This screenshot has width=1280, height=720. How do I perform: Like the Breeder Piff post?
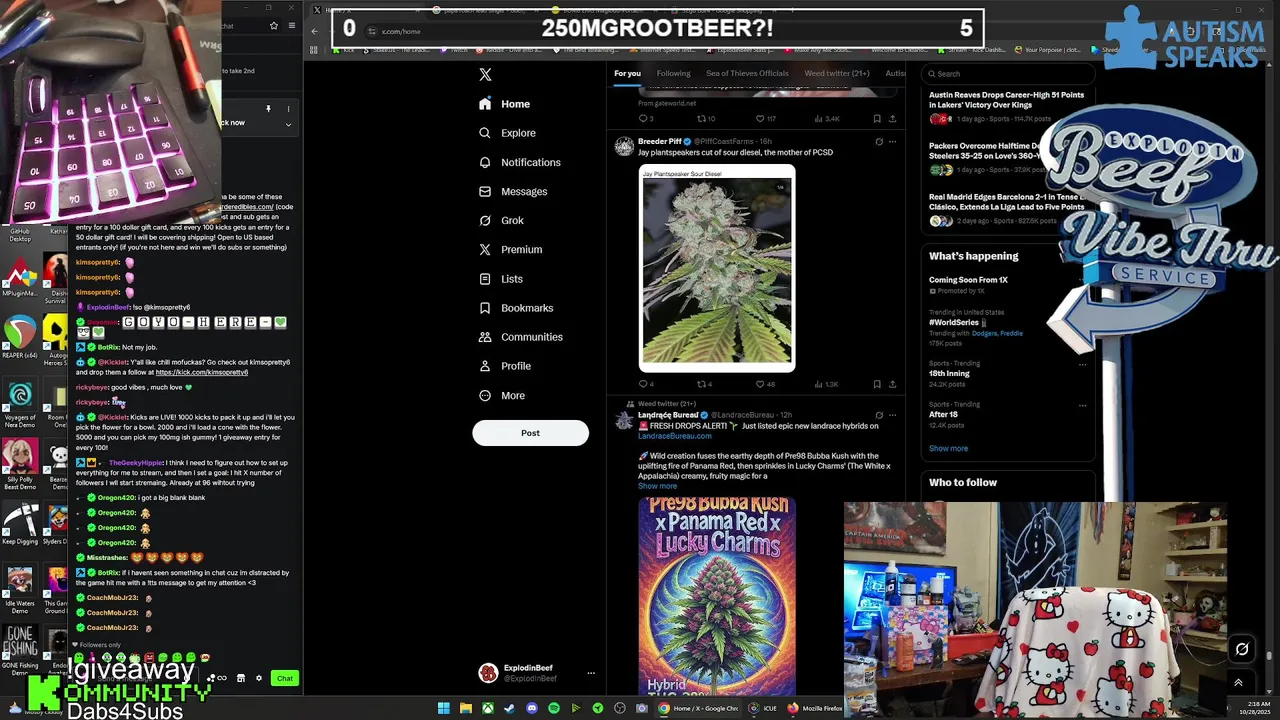tap(764, 384)
